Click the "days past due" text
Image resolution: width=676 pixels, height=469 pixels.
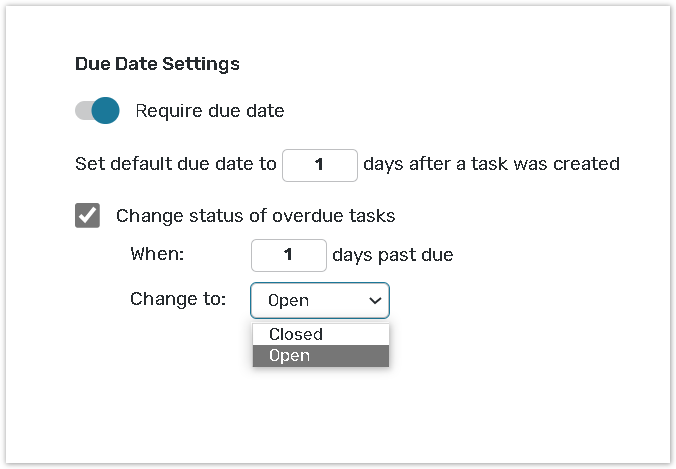click(x=392, y=255)
